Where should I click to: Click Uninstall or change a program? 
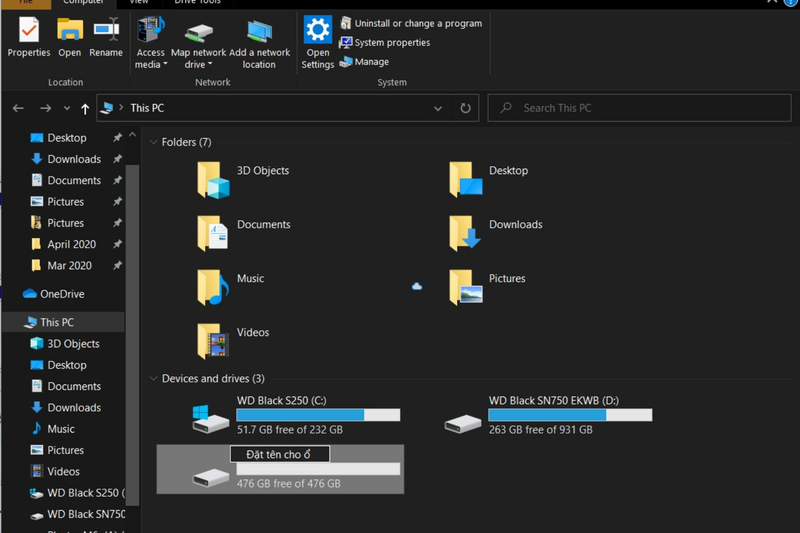(x=411, y=23)
